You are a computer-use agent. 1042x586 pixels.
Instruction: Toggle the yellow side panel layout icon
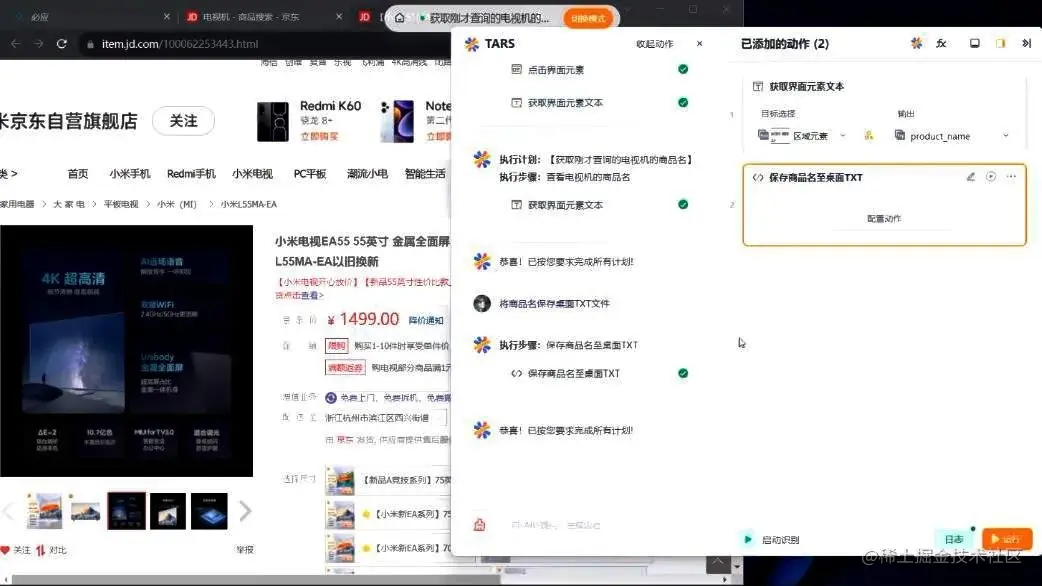[1000, 43]
